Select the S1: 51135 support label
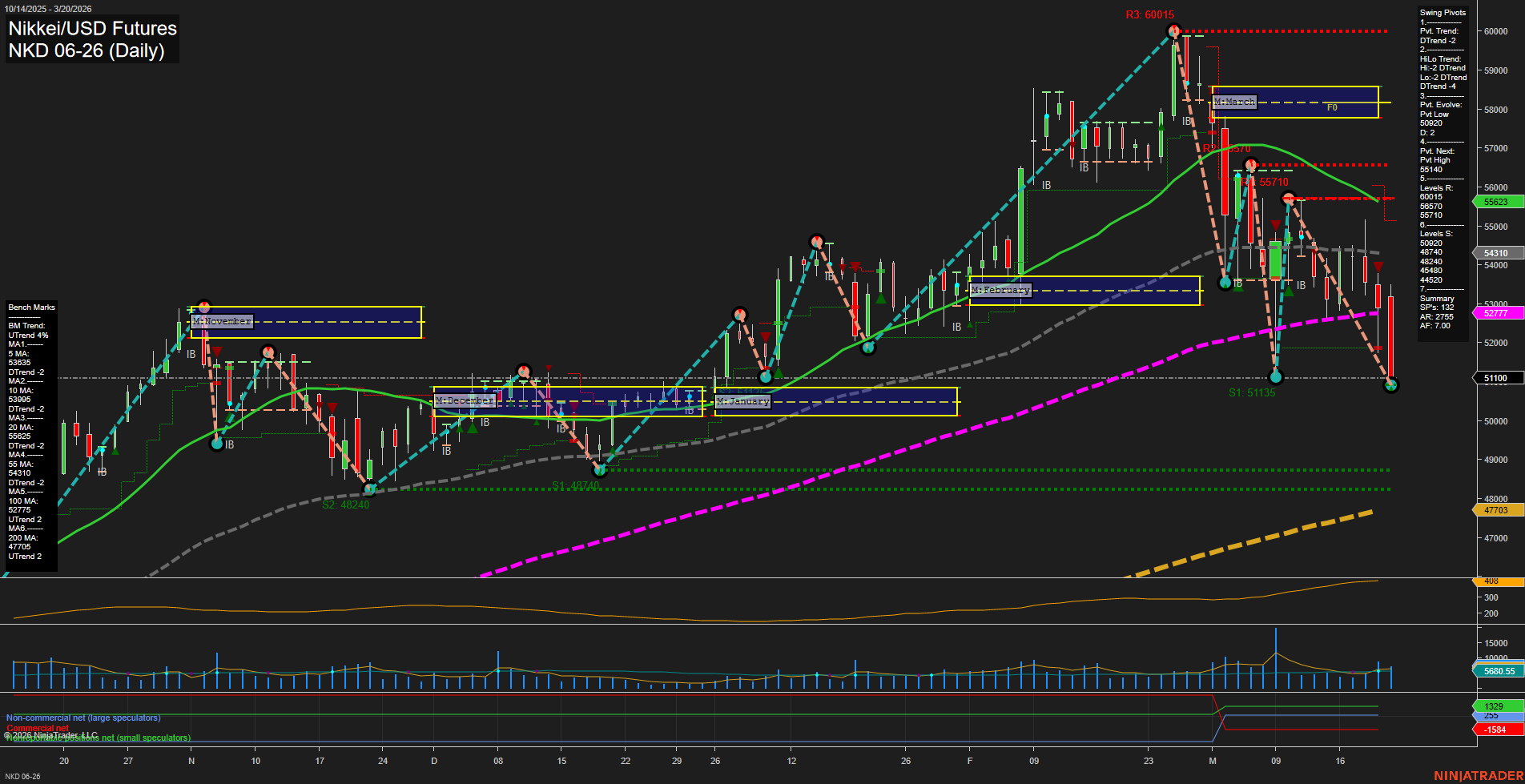The height and width of the screenshot is (784, 1525). 1253,392
